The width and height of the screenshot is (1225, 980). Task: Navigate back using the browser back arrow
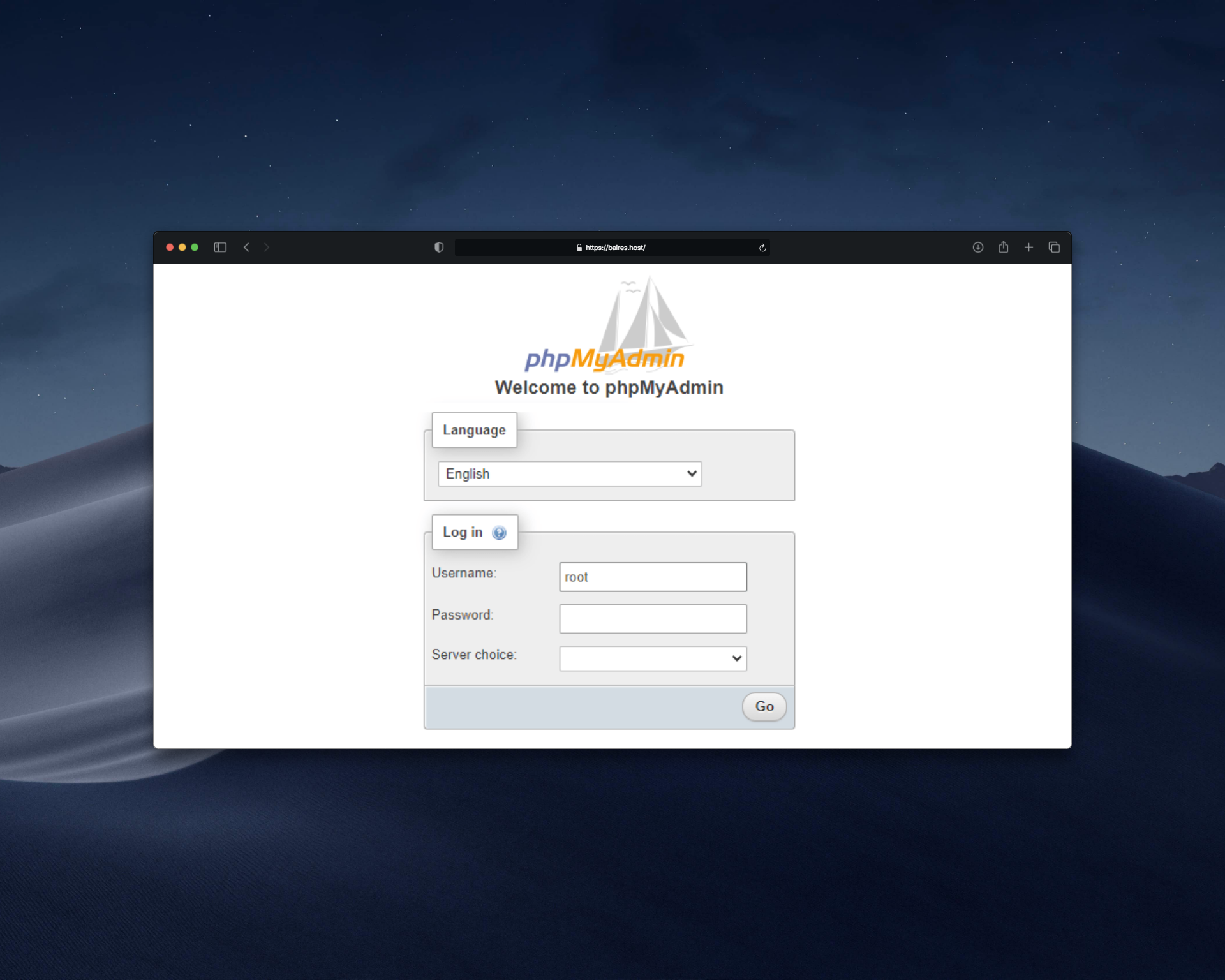247,248
